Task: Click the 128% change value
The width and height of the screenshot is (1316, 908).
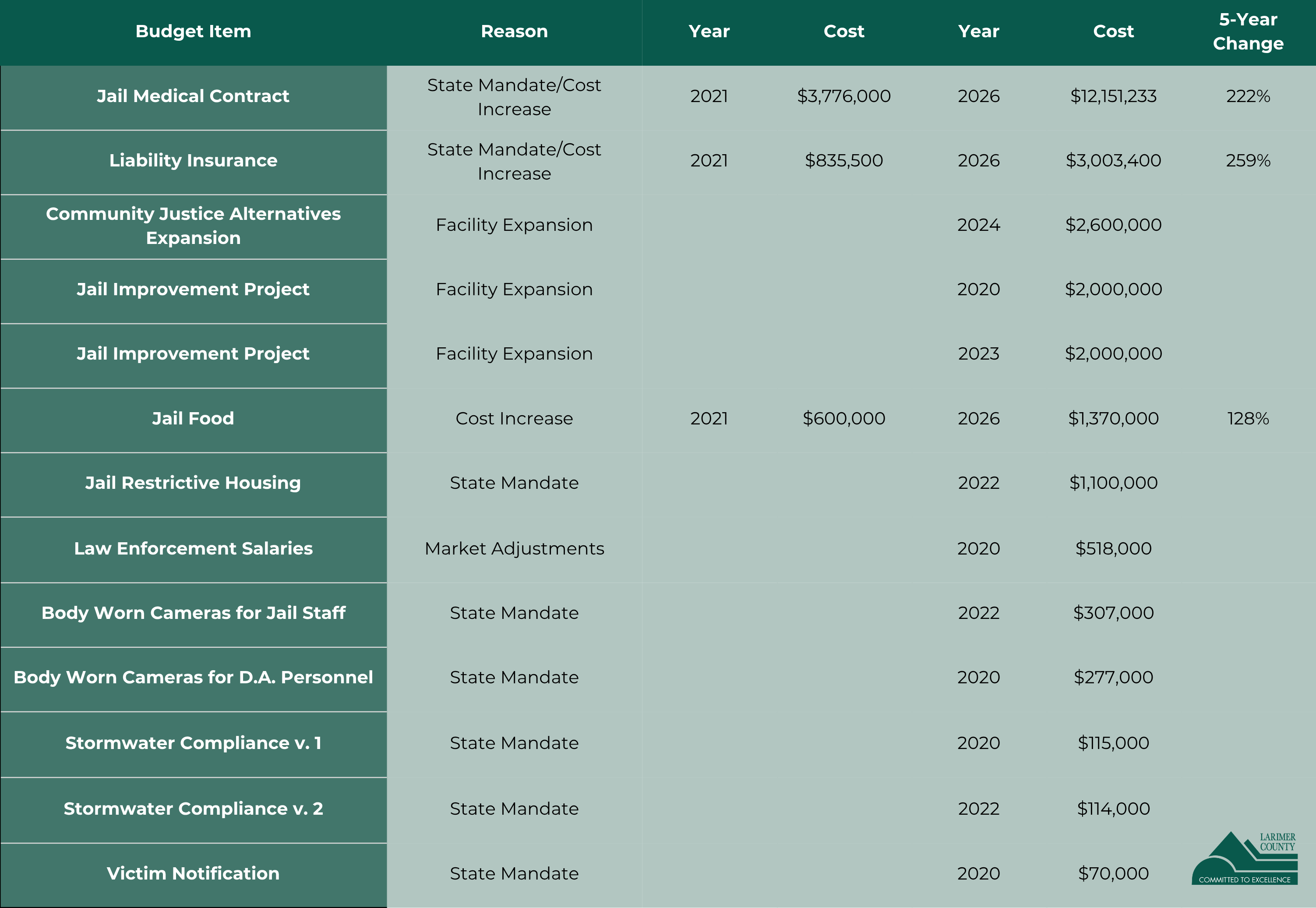Action: (x=1248, y=419)
